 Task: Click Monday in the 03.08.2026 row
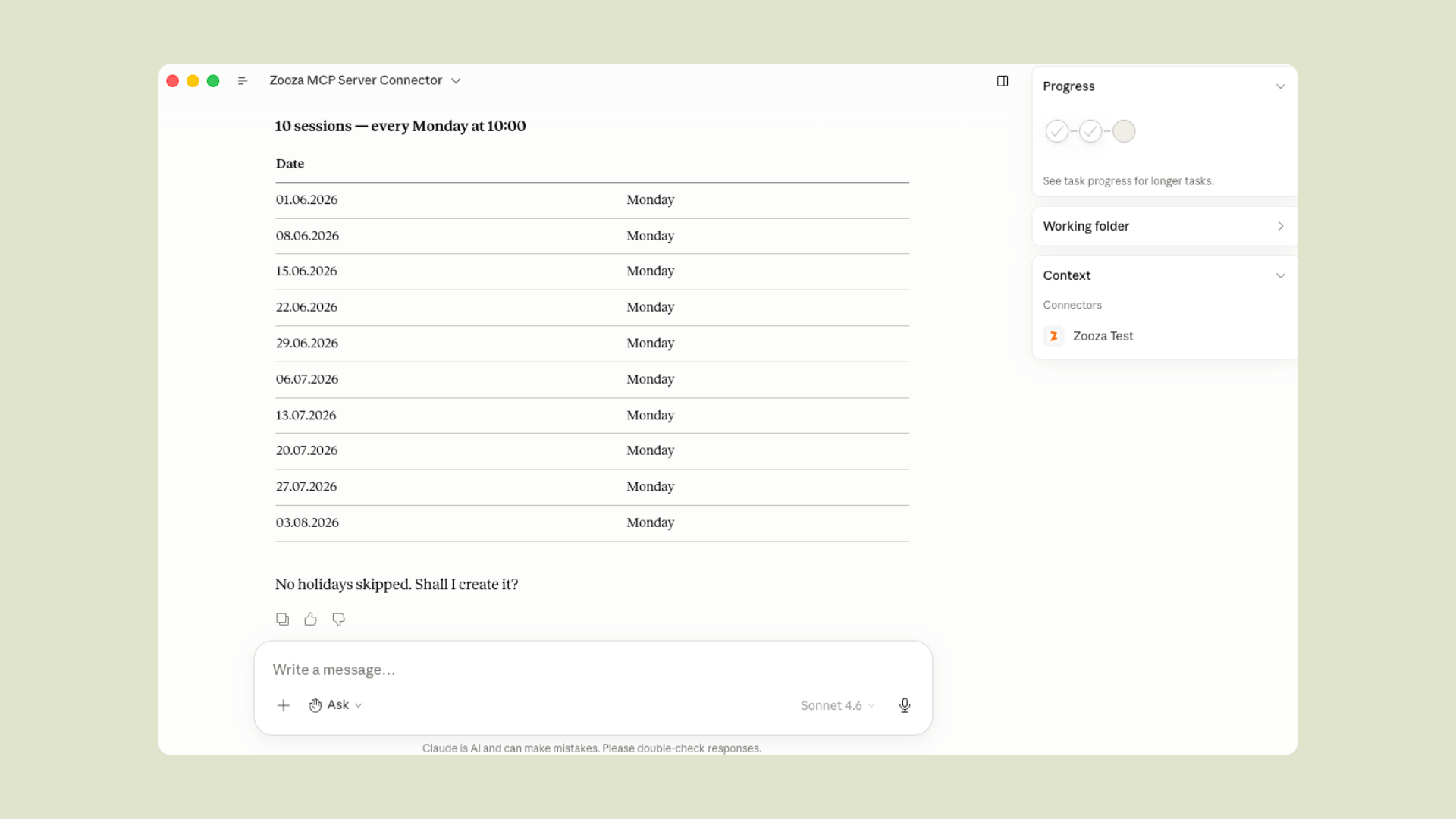pyautogui.click(x=650, y=522)
